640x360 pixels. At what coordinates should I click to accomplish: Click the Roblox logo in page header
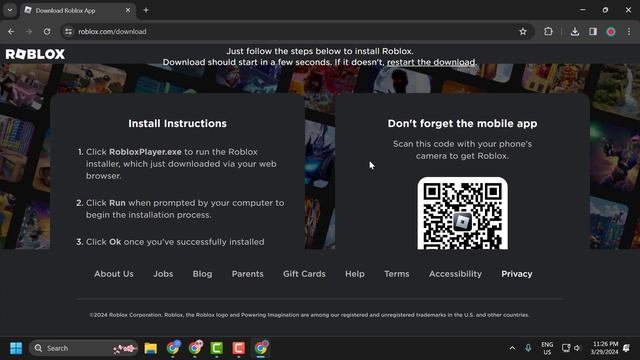click(x=35, y=54)
